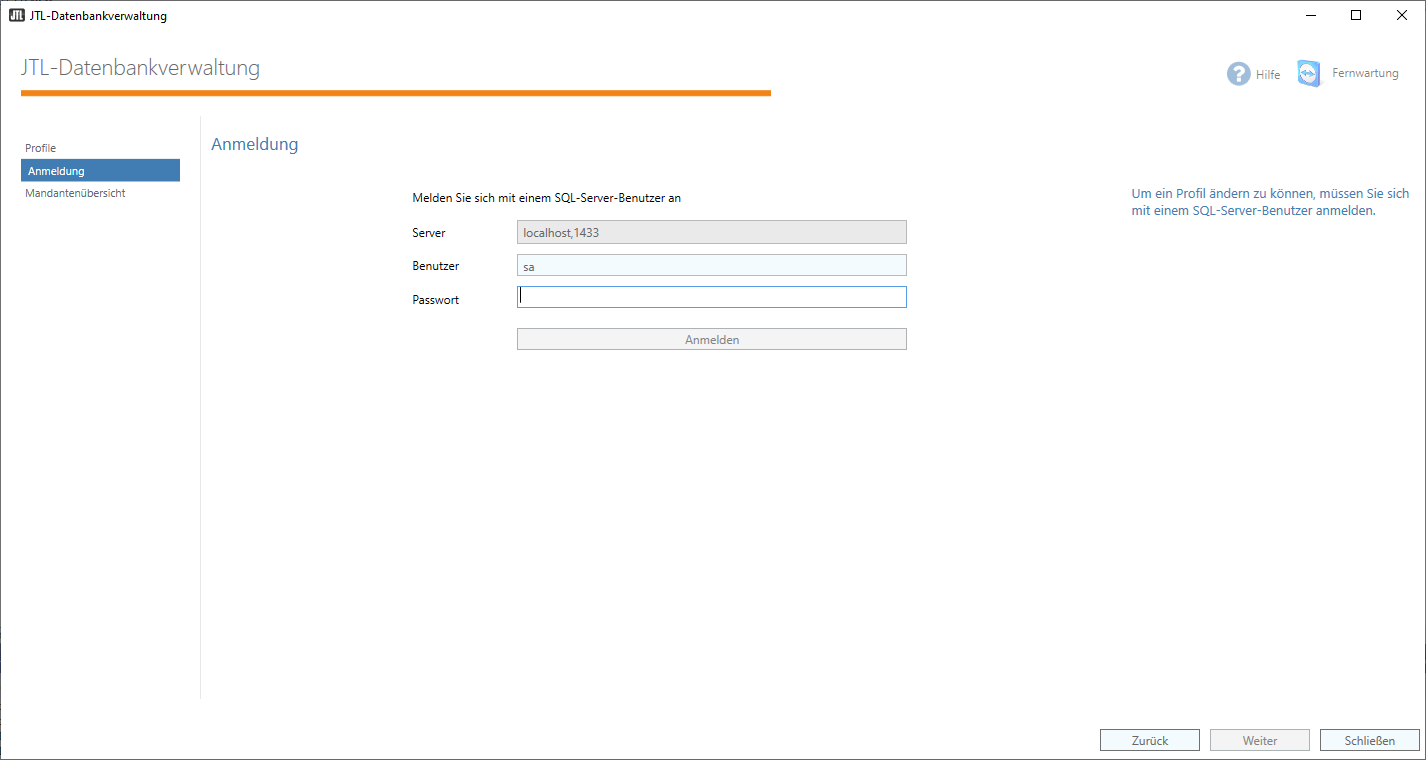The image size is (1426, 760).
Task: Focus the Passwort input field
Action: (712, 297)
